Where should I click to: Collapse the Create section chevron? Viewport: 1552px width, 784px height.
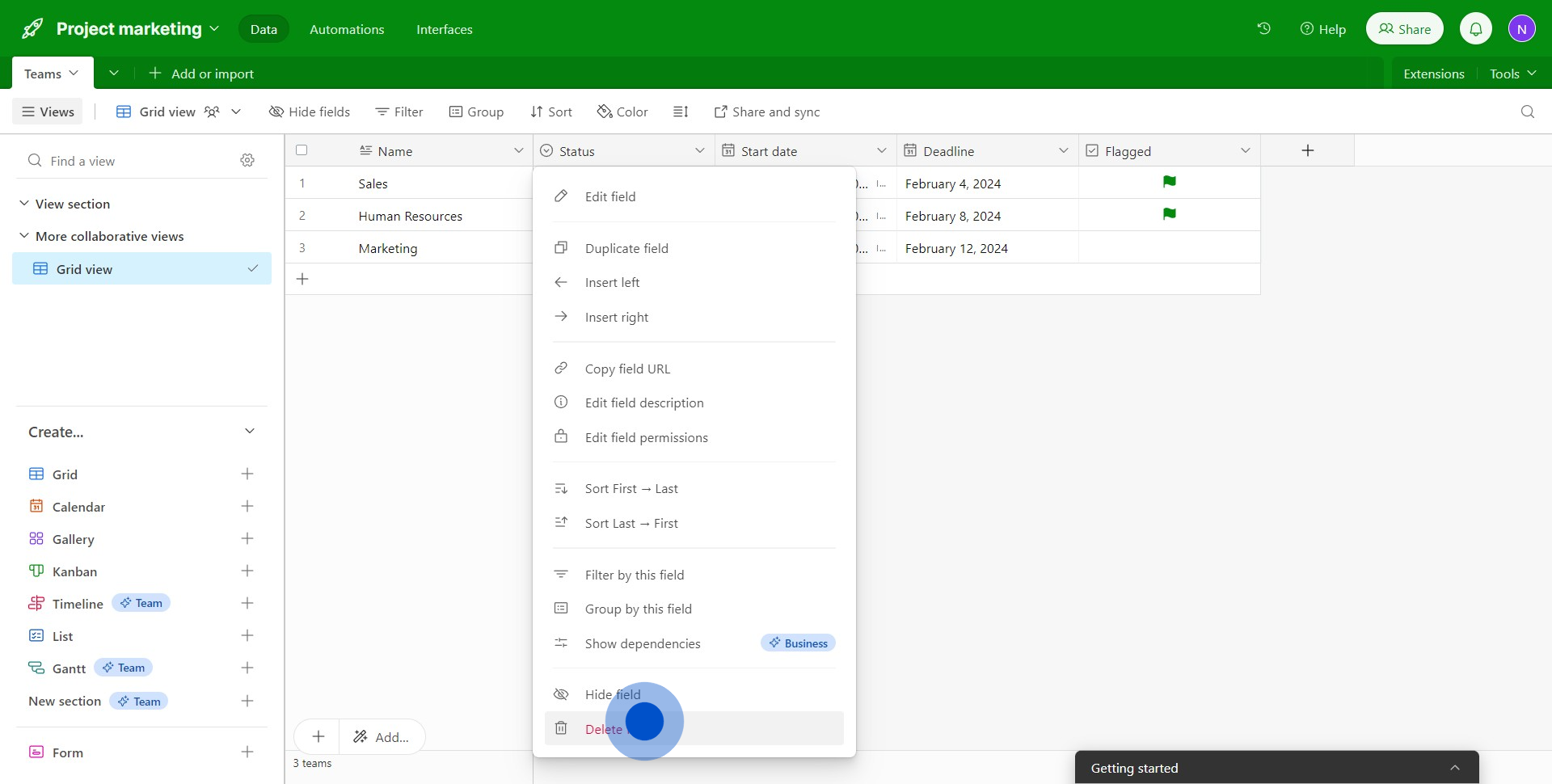250,432
